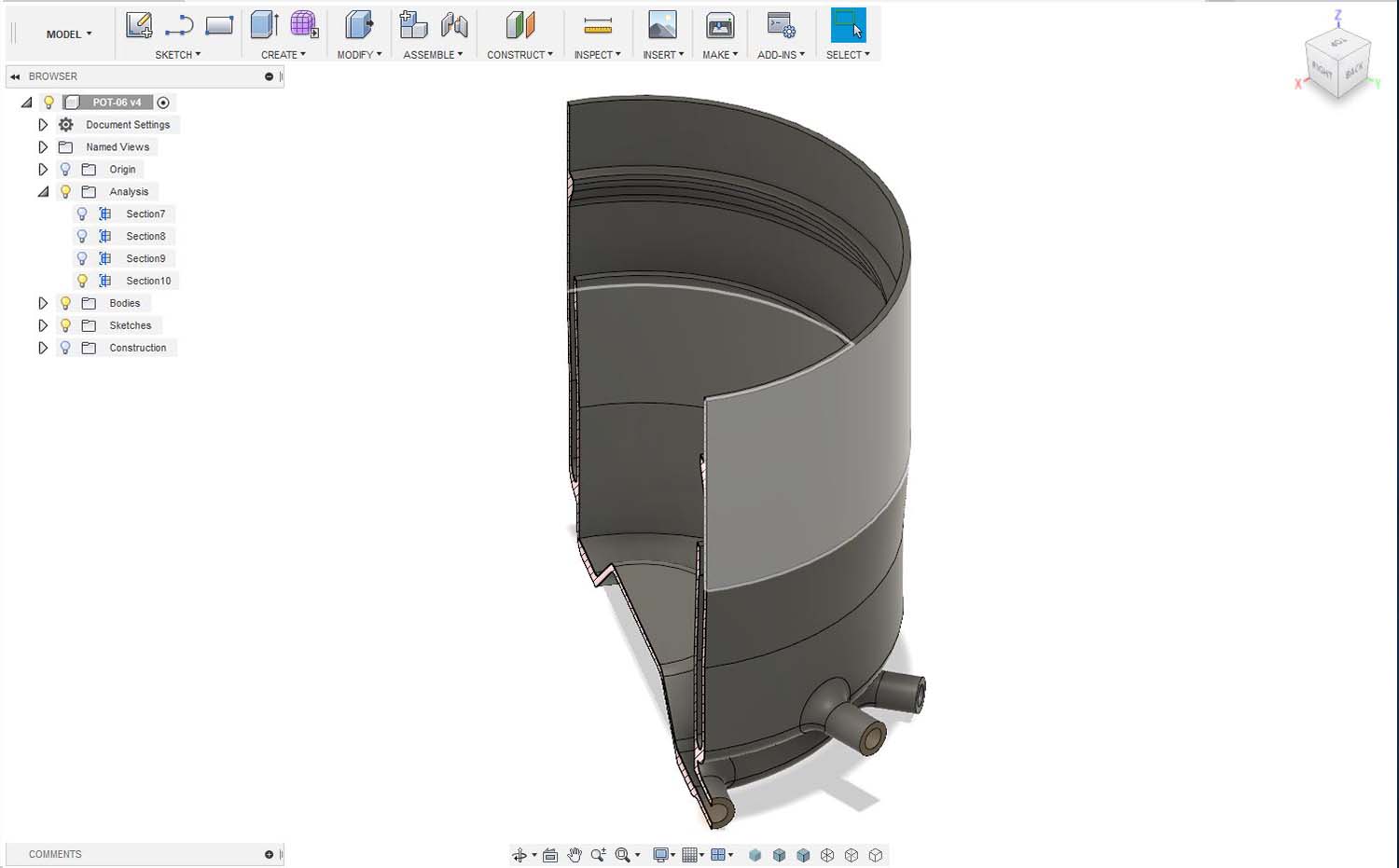The width and height of the screenshot is (1399, 868).
Task: Show Section9 using its light bulb
Action: 82,258
